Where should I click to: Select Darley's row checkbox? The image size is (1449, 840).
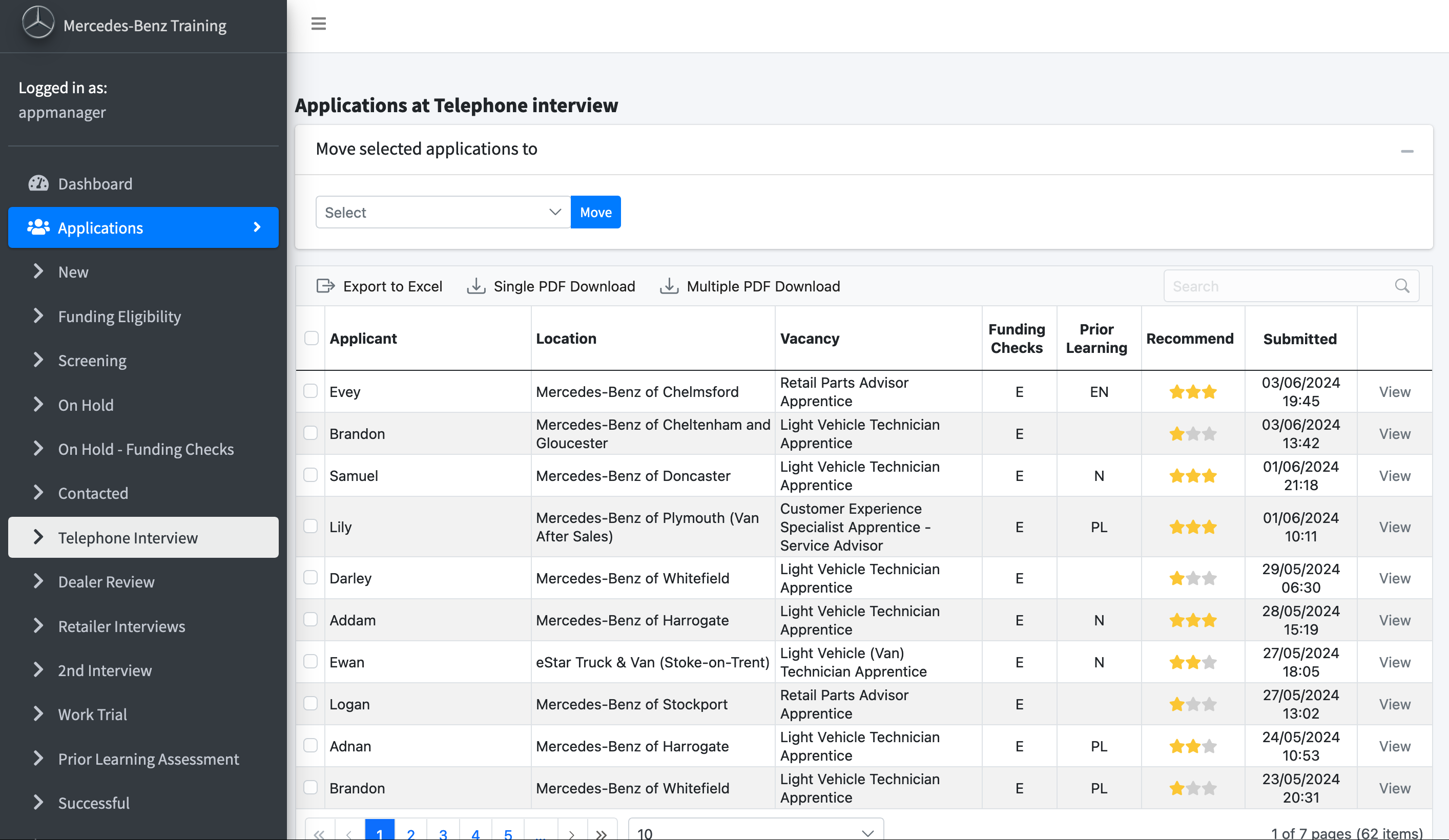[310, 577]
